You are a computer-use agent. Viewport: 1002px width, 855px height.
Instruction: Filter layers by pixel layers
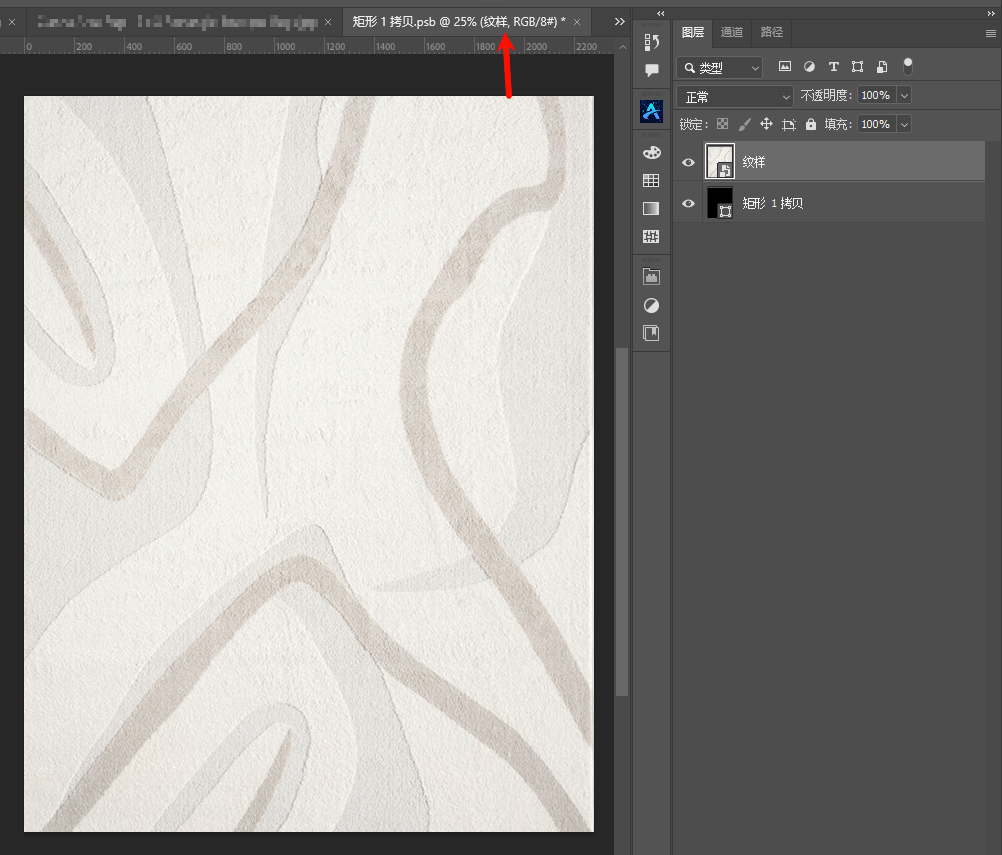pos(785,66)
